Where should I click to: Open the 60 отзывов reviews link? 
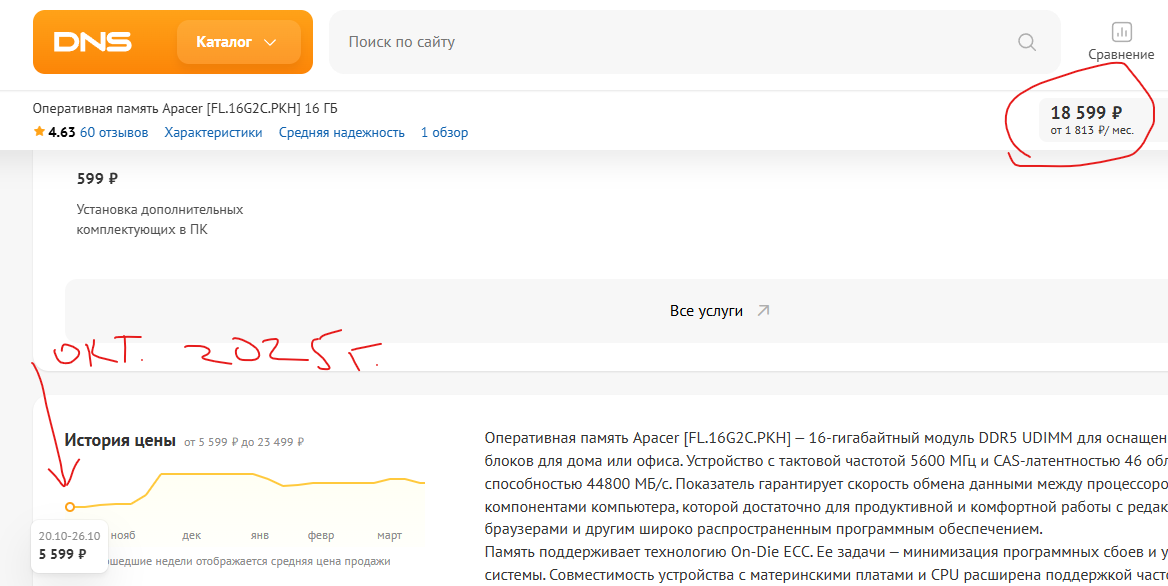[x=114, y=133]
